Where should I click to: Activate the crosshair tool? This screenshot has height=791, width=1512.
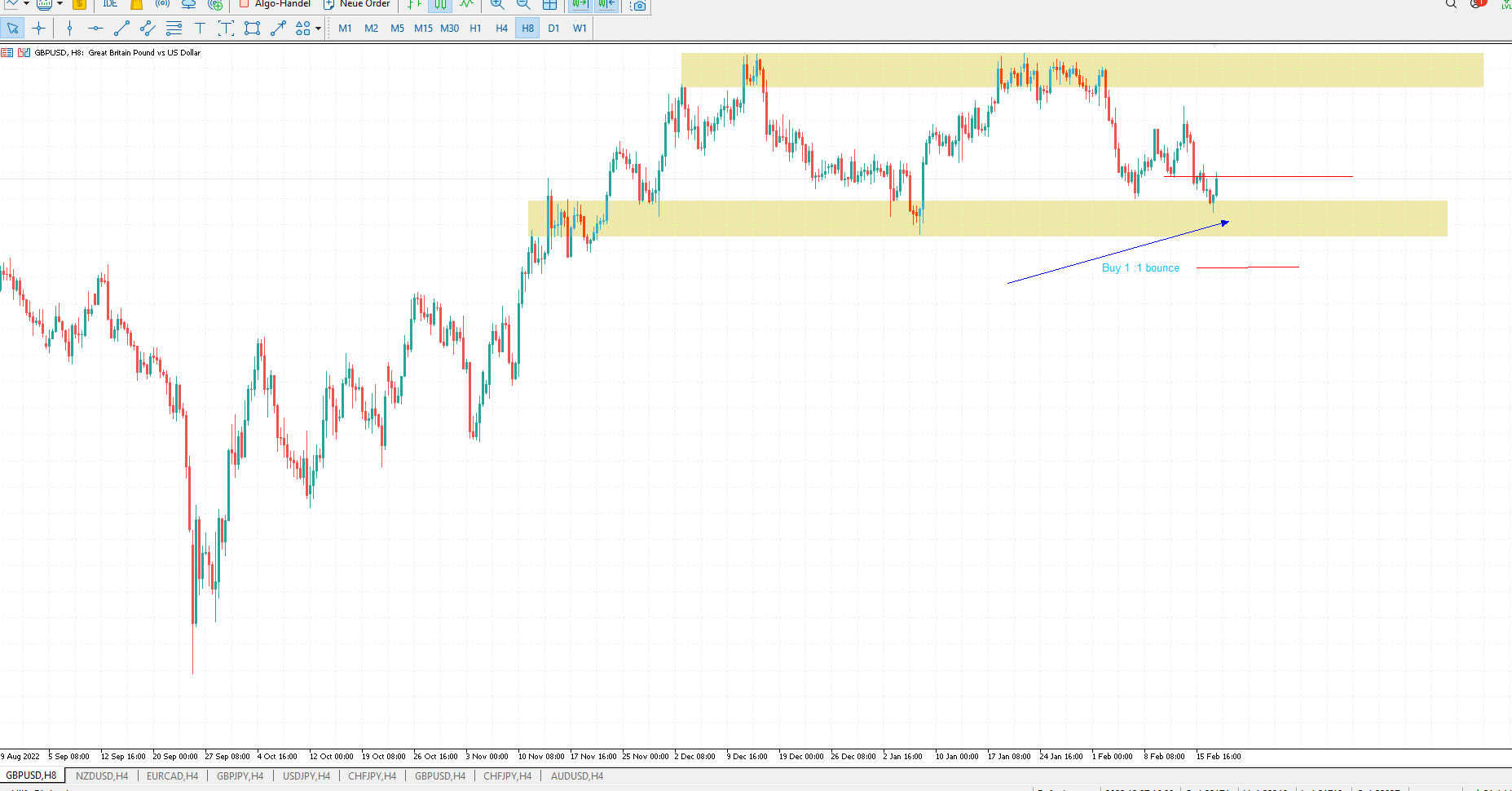point(38,29)
